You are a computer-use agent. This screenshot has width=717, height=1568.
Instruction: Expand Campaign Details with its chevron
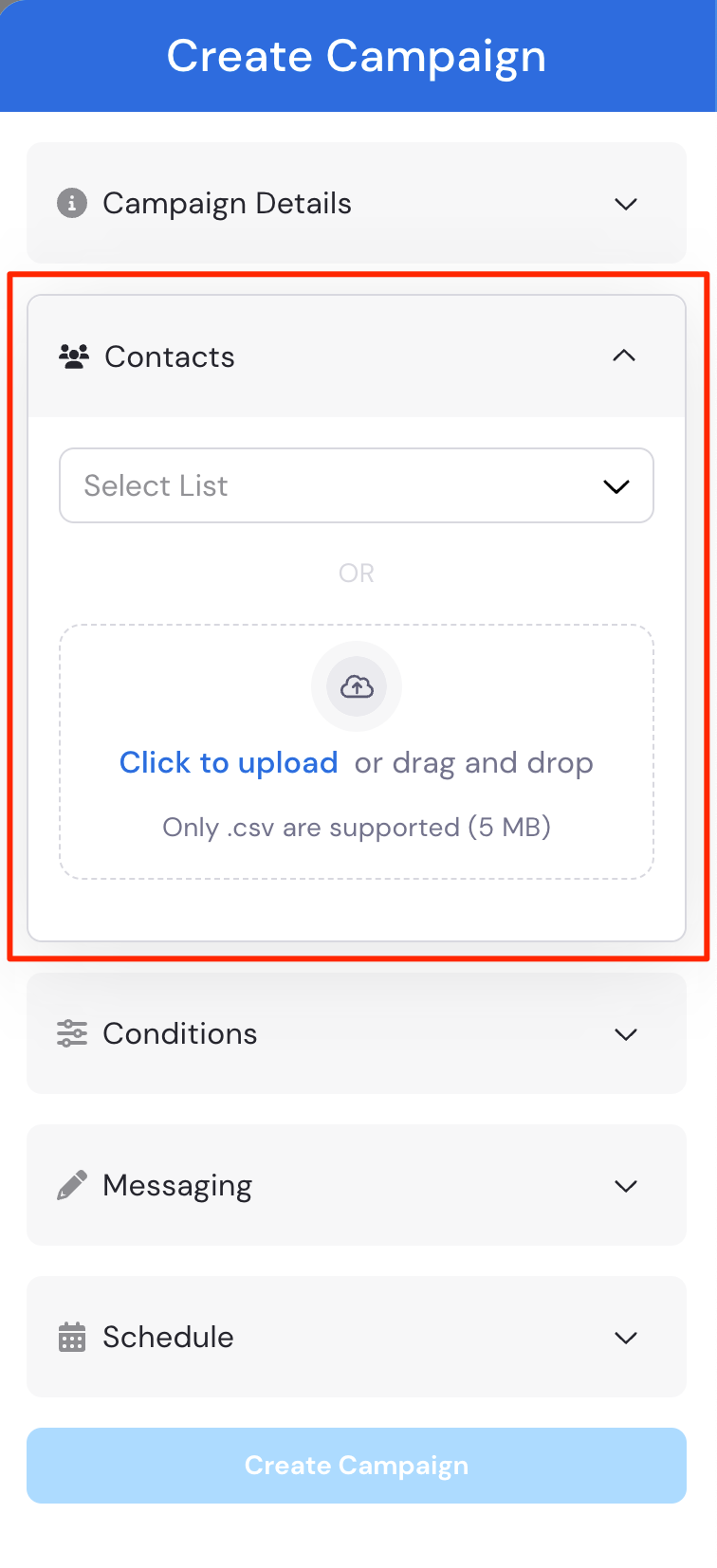(626, 204)
